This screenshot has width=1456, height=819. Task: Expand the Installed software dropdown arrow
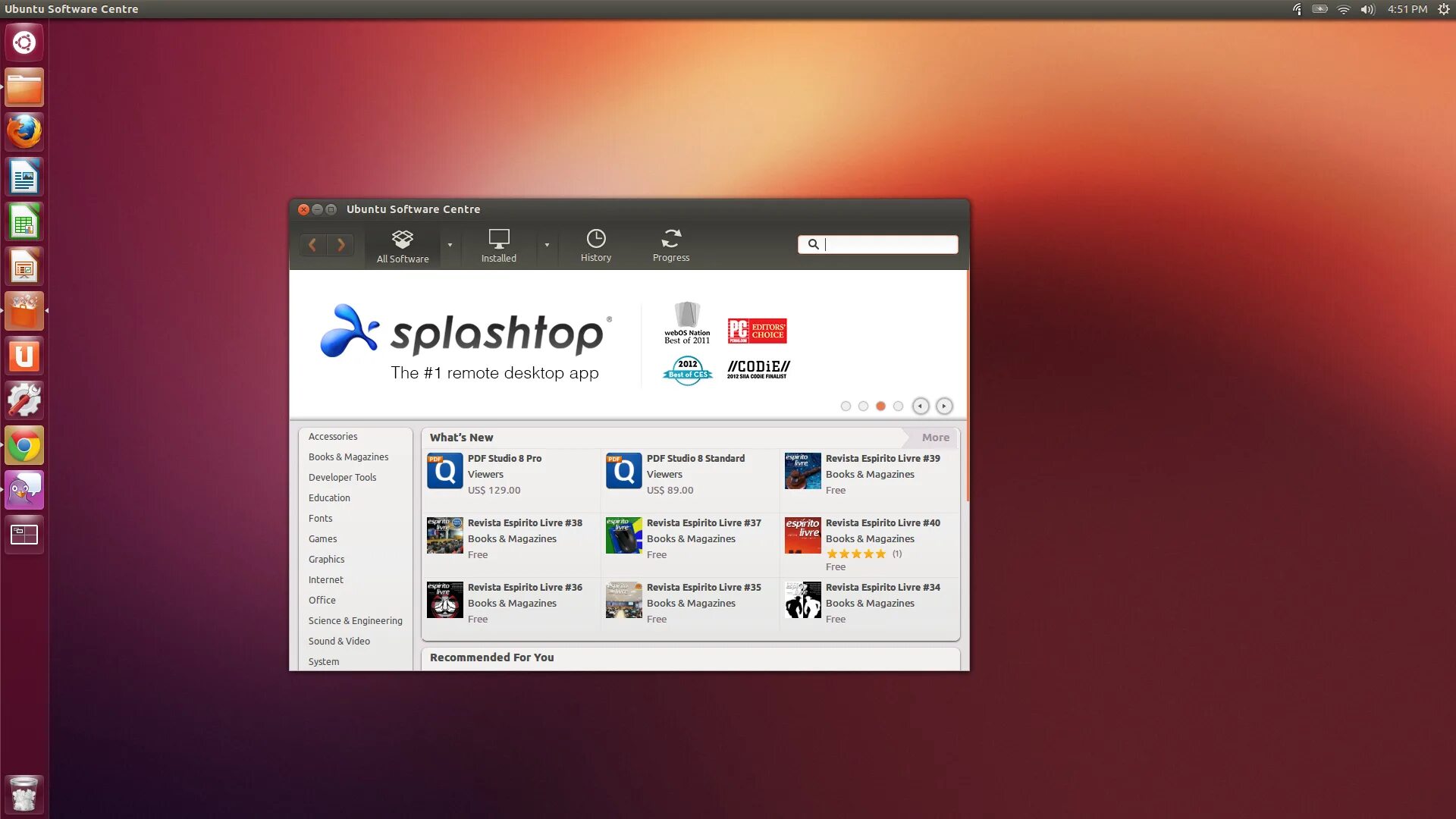click(x=545, y=244)
